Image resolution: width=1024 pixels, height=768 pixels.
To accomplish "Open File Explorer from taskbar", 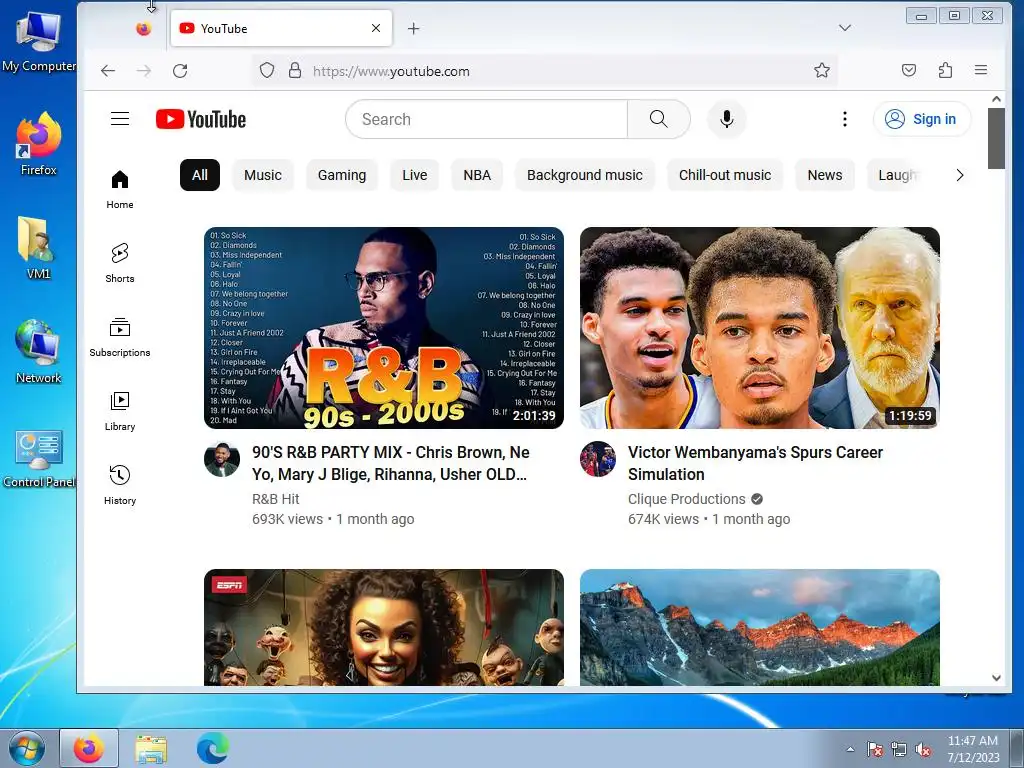I will coord(152,748).
